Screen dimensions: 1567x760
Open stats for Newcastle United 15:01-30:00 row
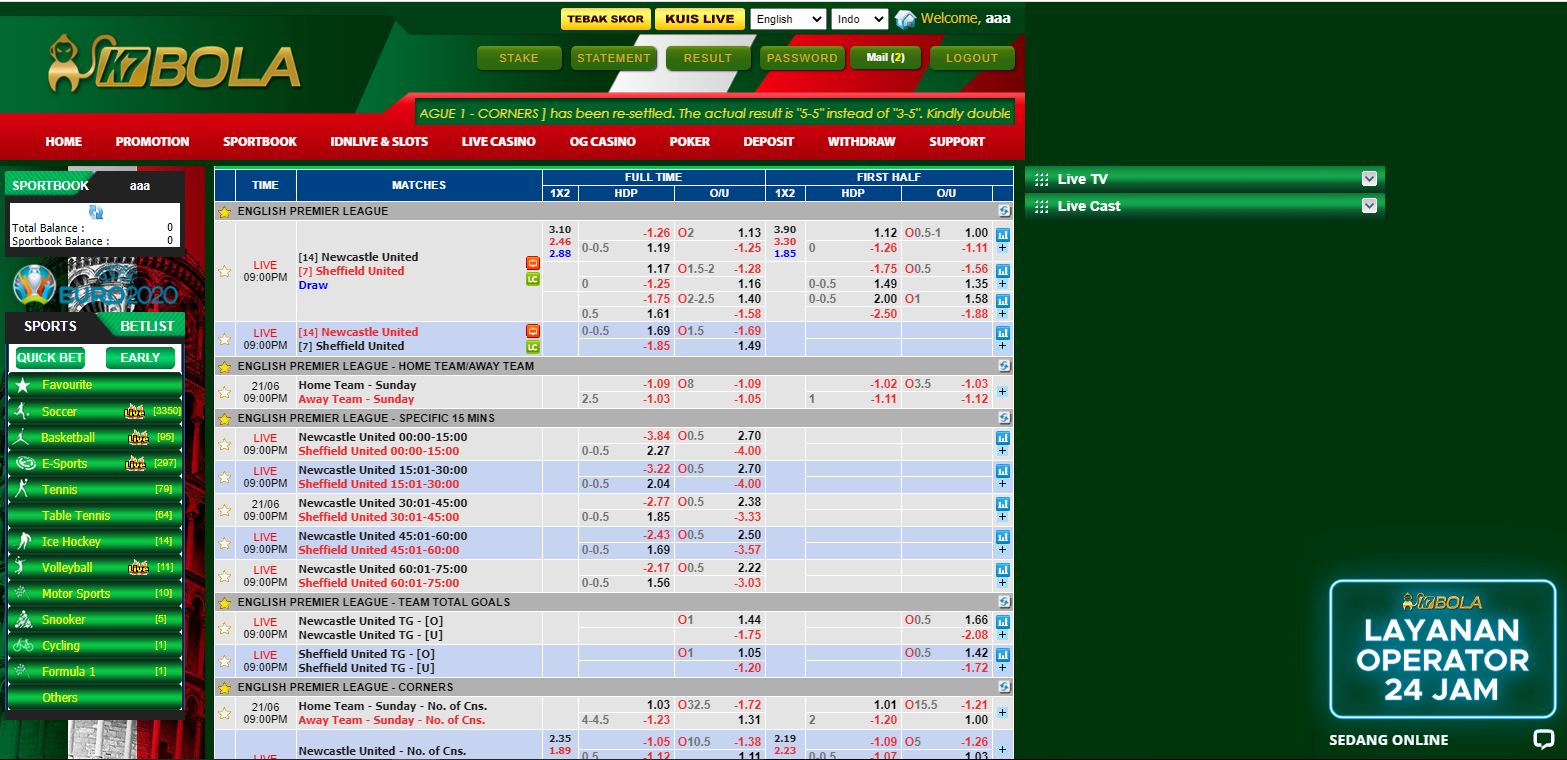click(x=1003, y=471)
